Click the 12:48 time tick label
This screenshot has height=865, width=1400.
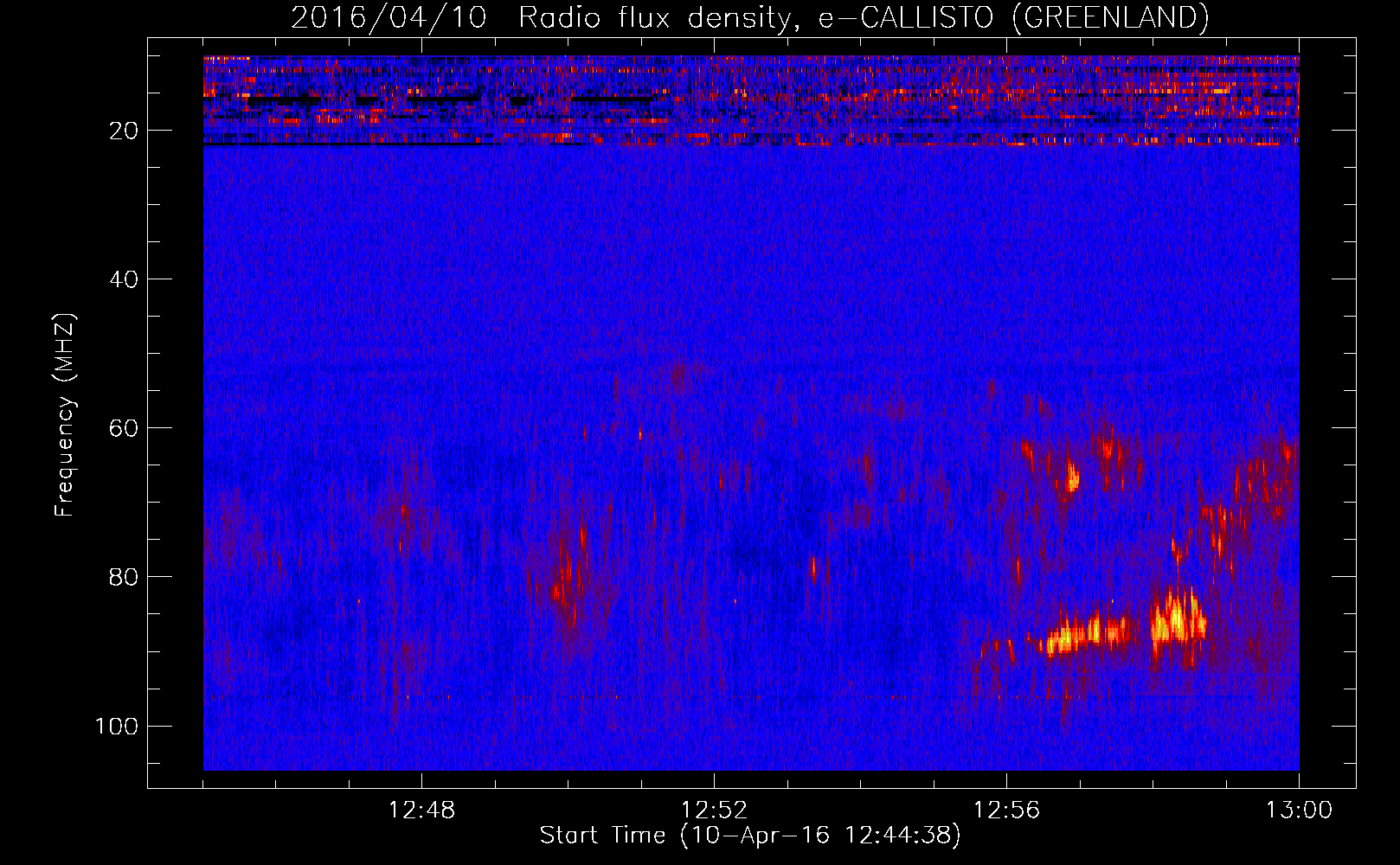(421, 811)
